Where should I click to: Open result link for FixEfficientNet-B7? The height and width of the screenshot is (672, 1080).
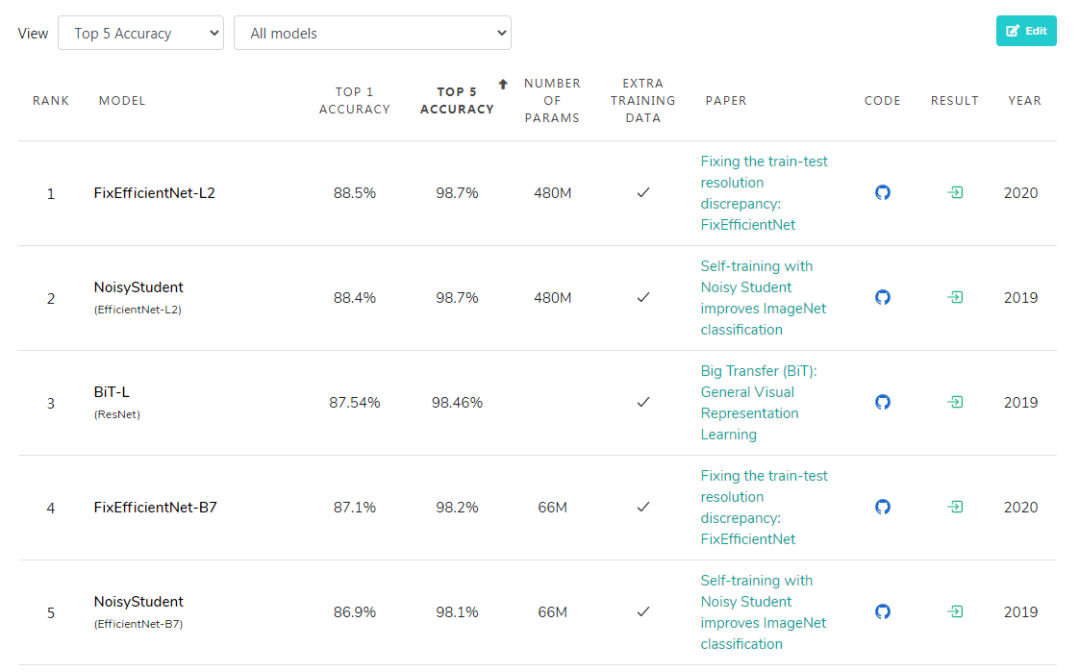click(955, 507)
